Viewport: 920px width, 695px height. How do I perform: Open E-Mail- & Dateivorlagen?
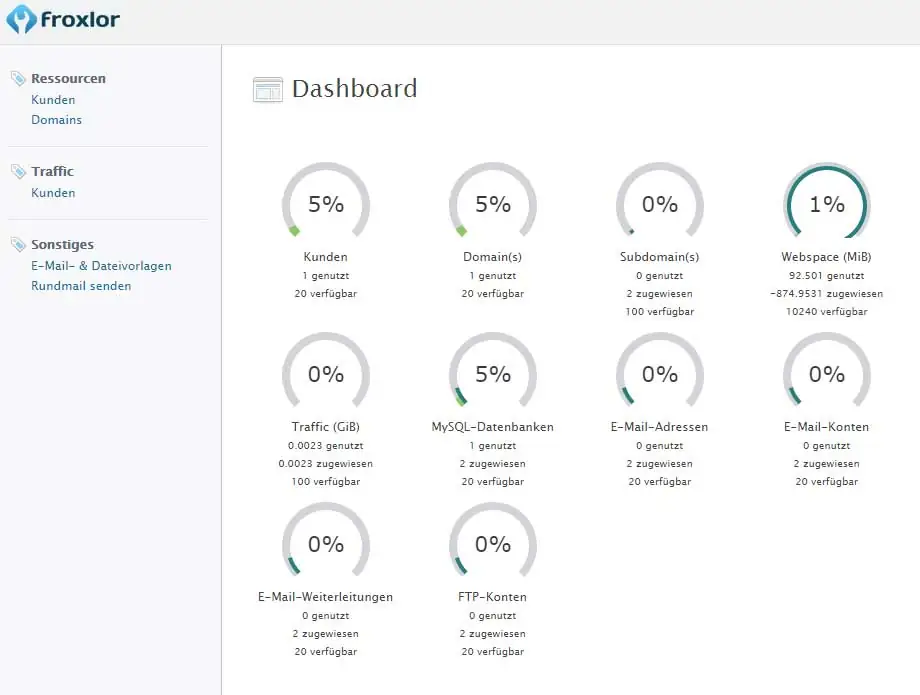click(x=102, y=266)
